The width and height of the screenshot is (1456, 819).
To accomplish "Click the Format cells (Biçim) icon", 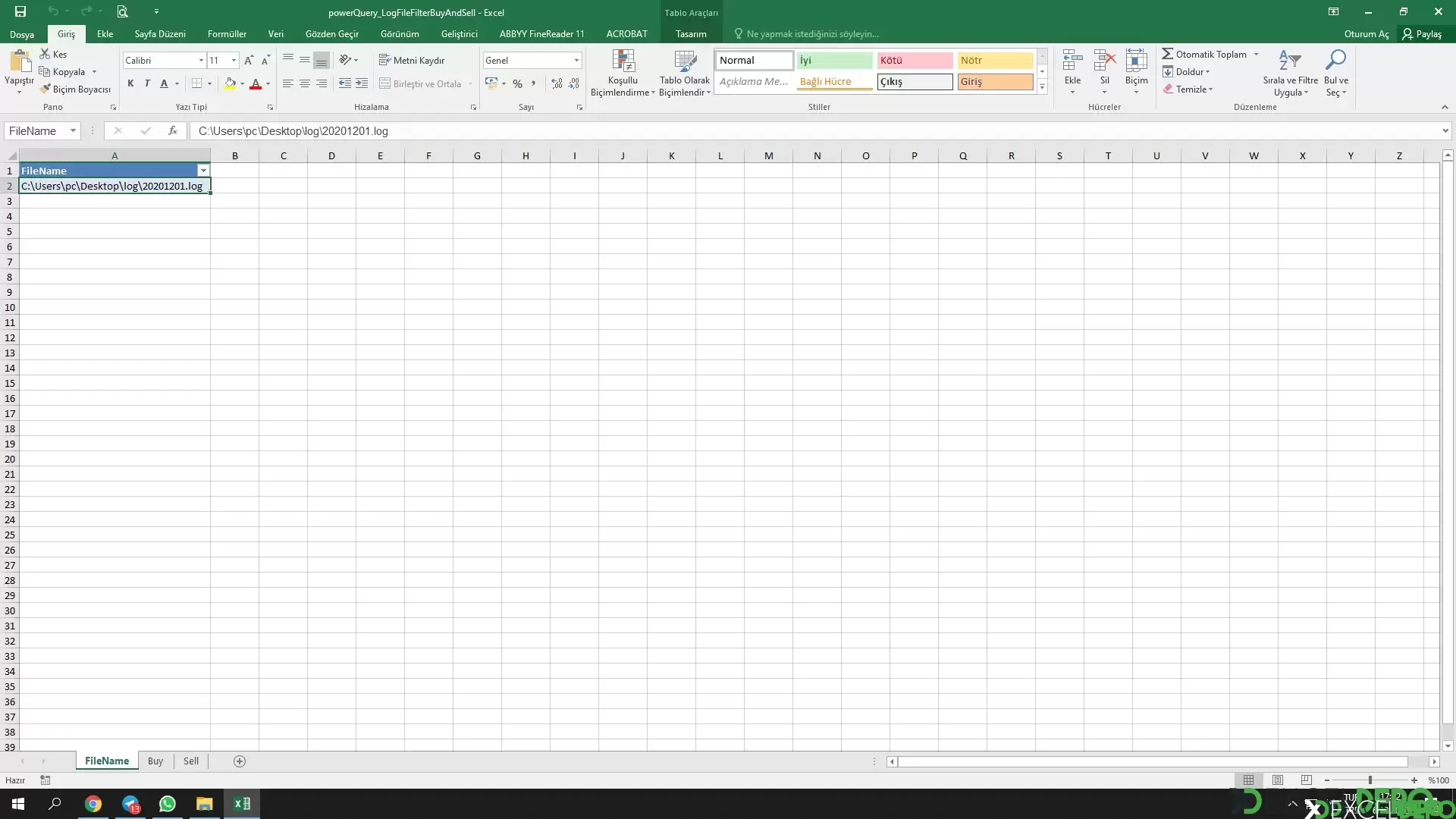I will (1136, 61).
